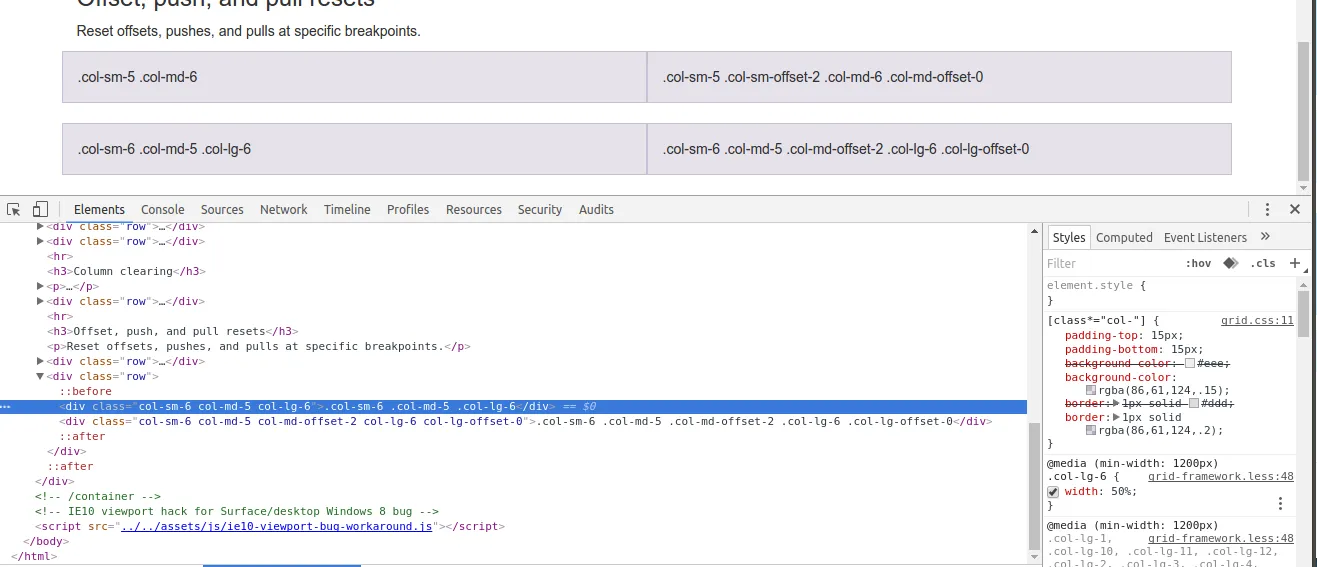The width and height of the screenshot is (1317, 567).
Task: Click the .col-sm-6 .col-md-5 .col-lg-6 page cell
Action: pos(354,149)
